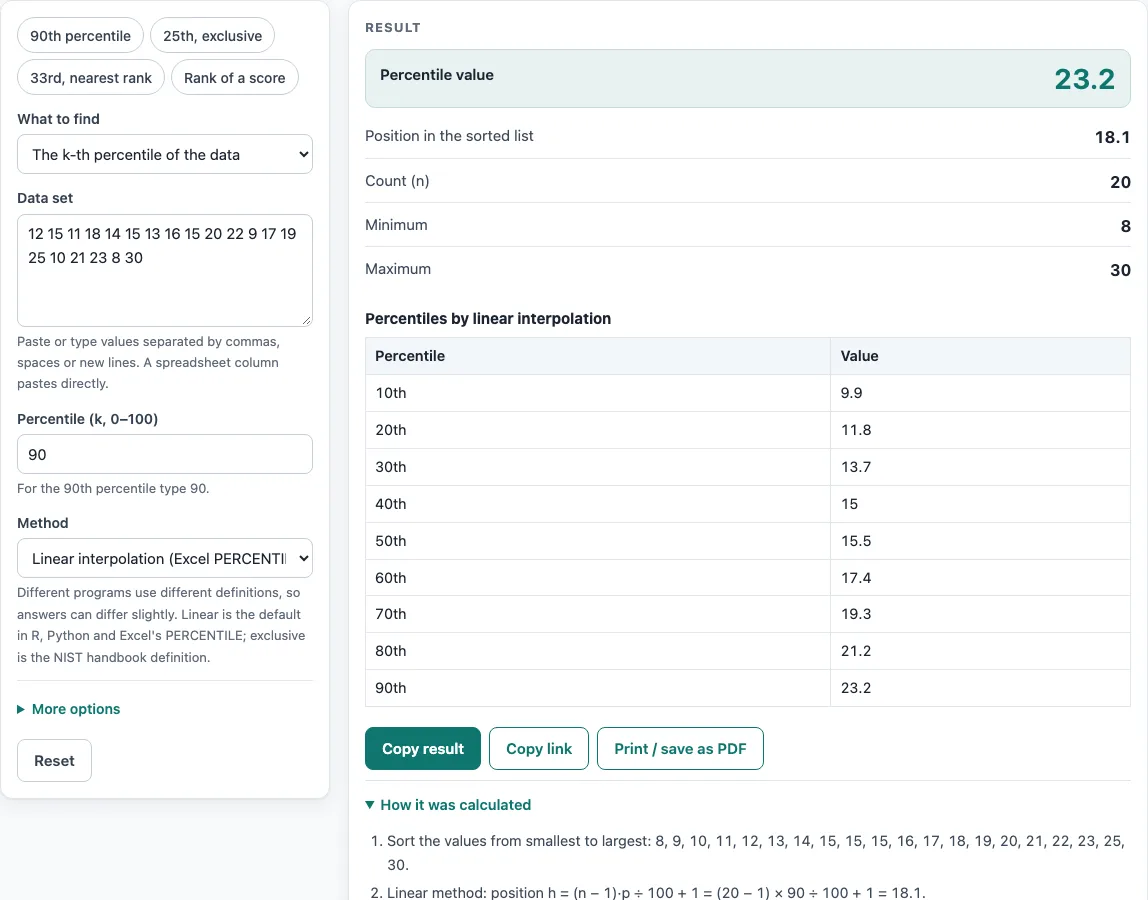Screen dimensions: 1148x900
Task: Click Print / save as PDF button
Action: pyautogui.click(x=680, y=748)
